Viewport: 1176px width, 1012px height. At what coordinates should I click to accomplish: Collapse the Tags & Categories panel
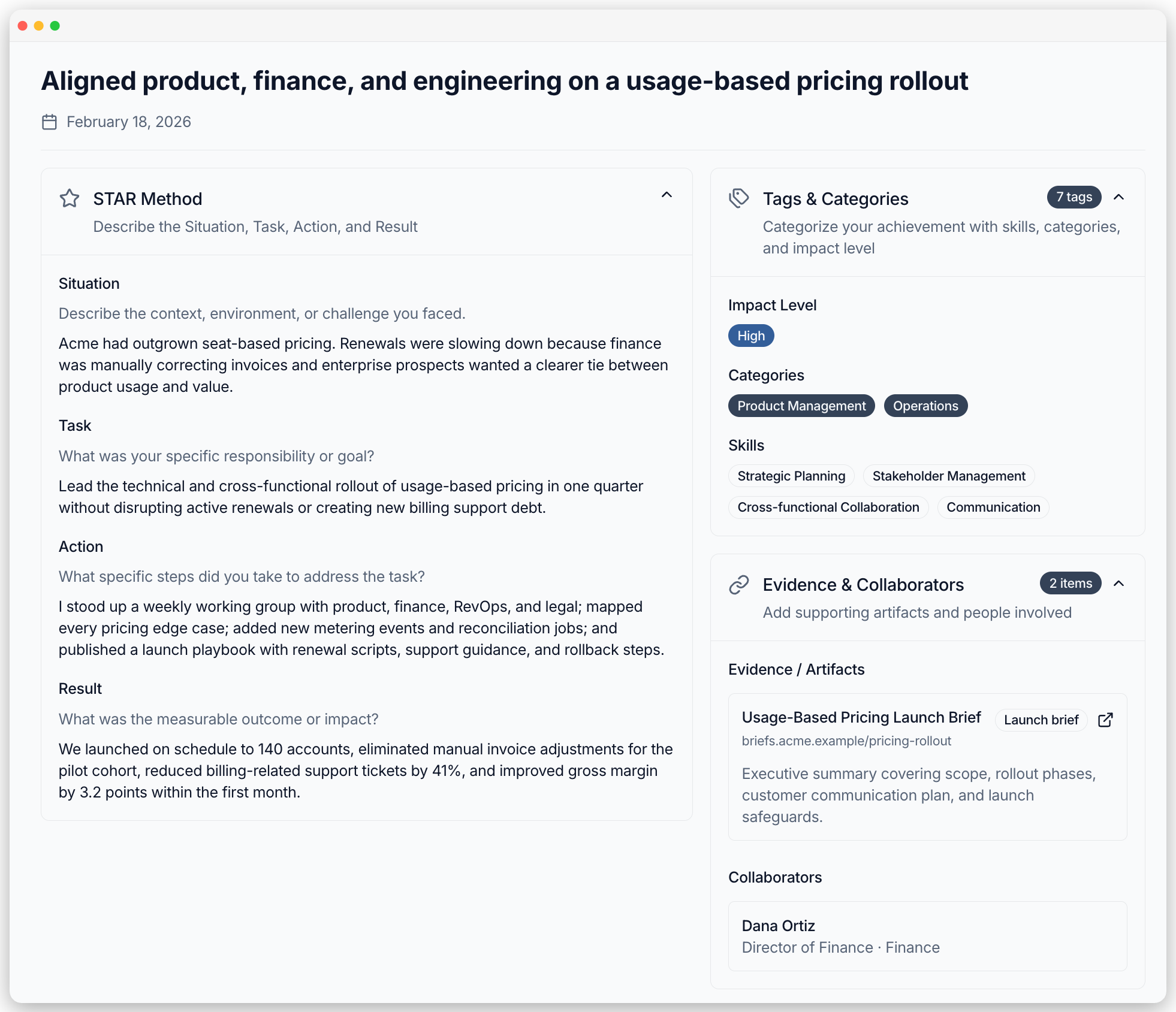click(x=1118, y=197)
